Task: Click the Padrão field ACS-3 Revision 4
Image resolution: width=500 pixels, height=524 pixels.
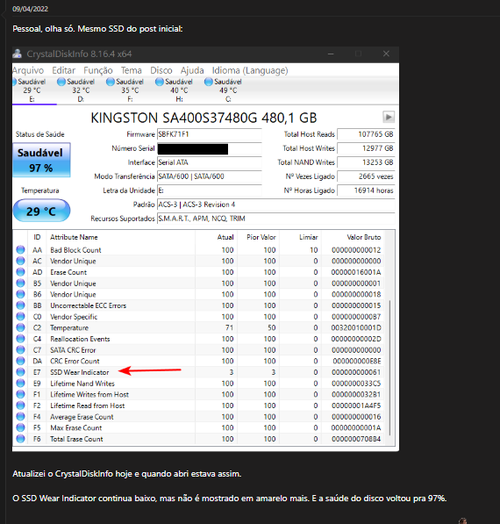Action: pos(276,205)
